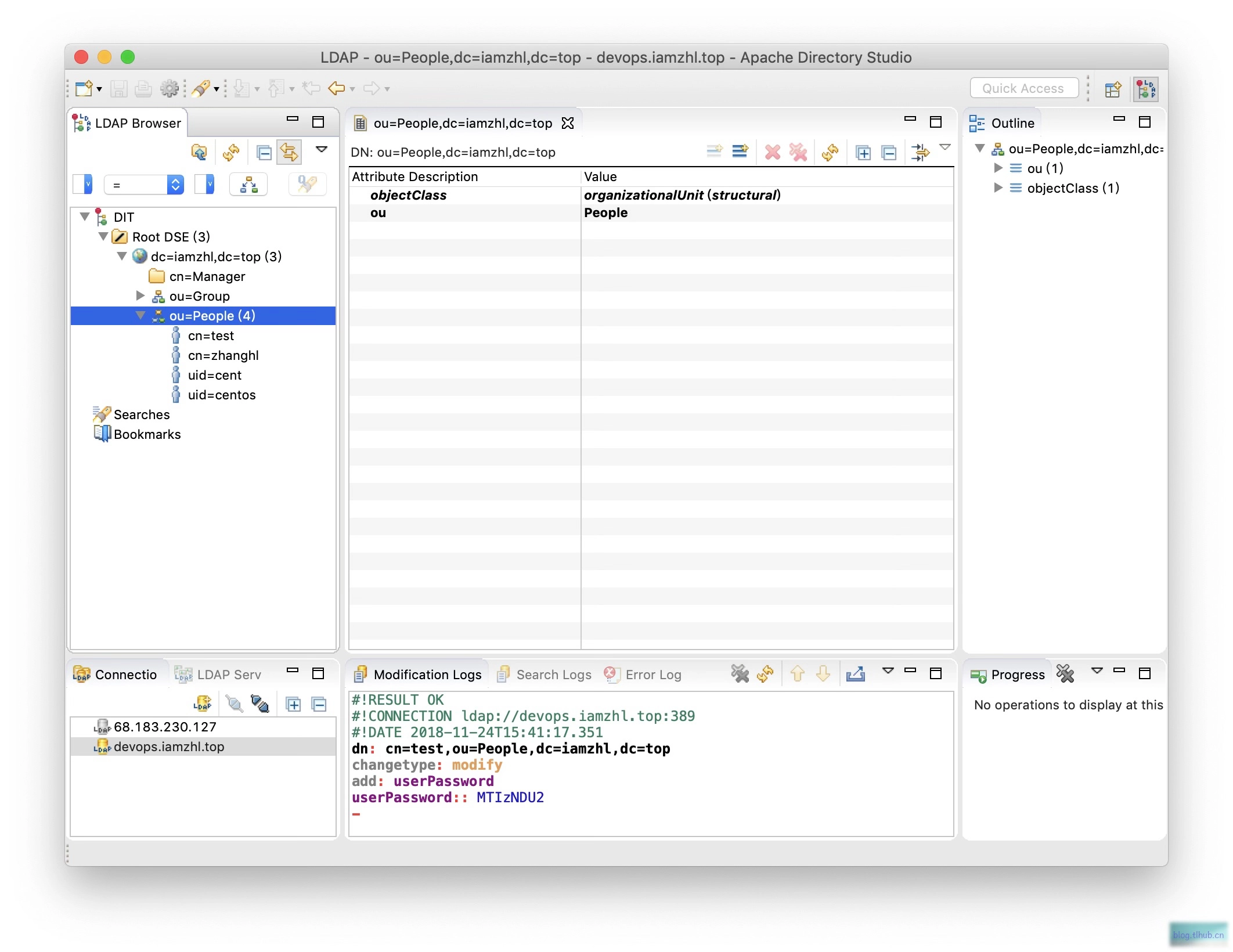Click scope tree icon button in quick search
Viewport: 1233px width, 952px height.
point(249,185)
